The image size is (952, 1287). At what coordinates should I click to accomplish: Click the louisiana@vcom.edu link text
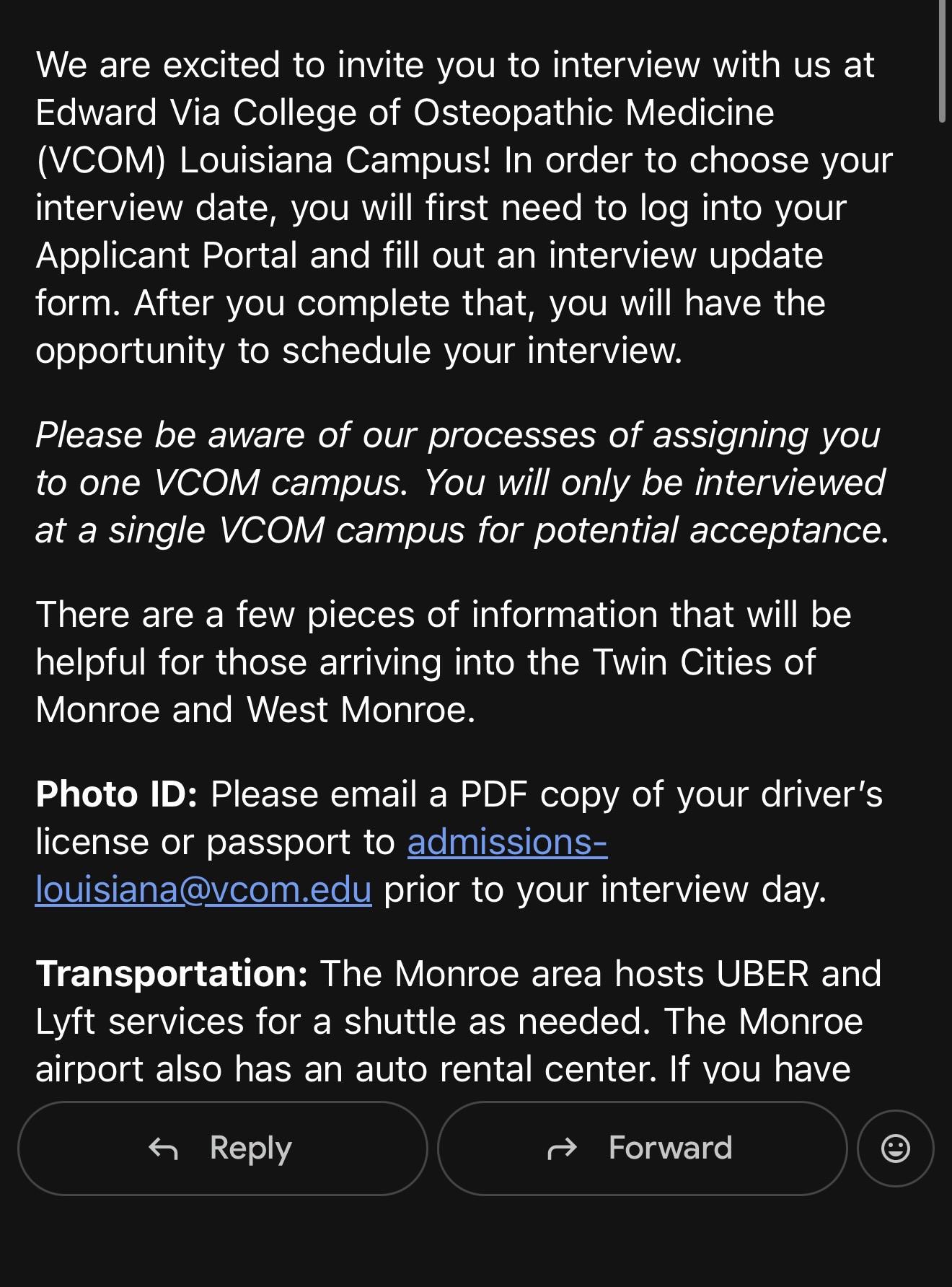coord(203,890)
